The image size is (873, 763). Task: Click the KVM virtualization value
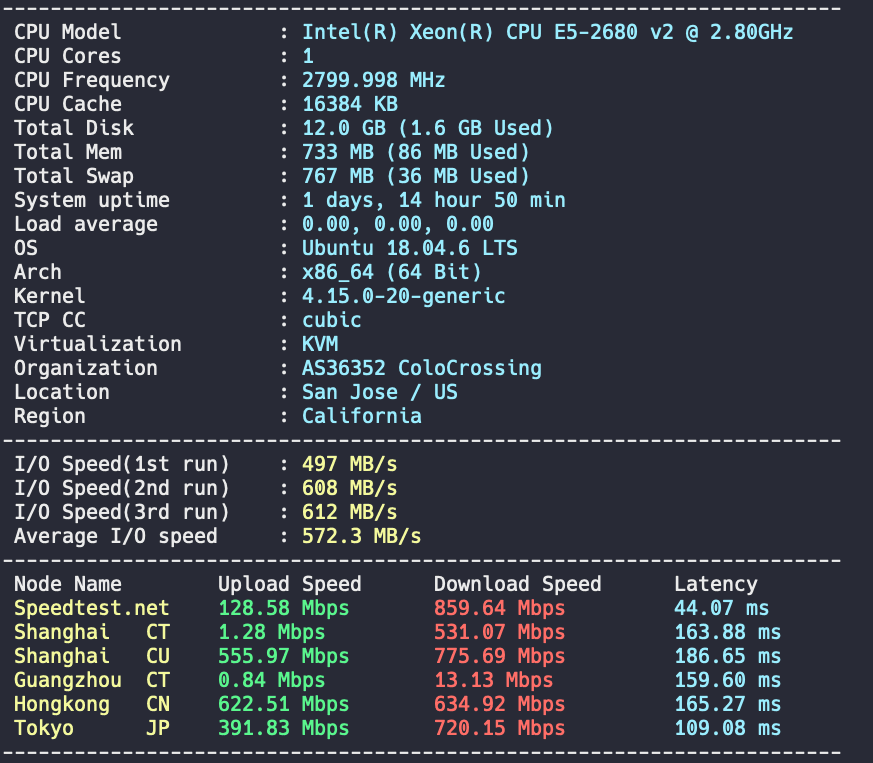(x=320, y=344)
